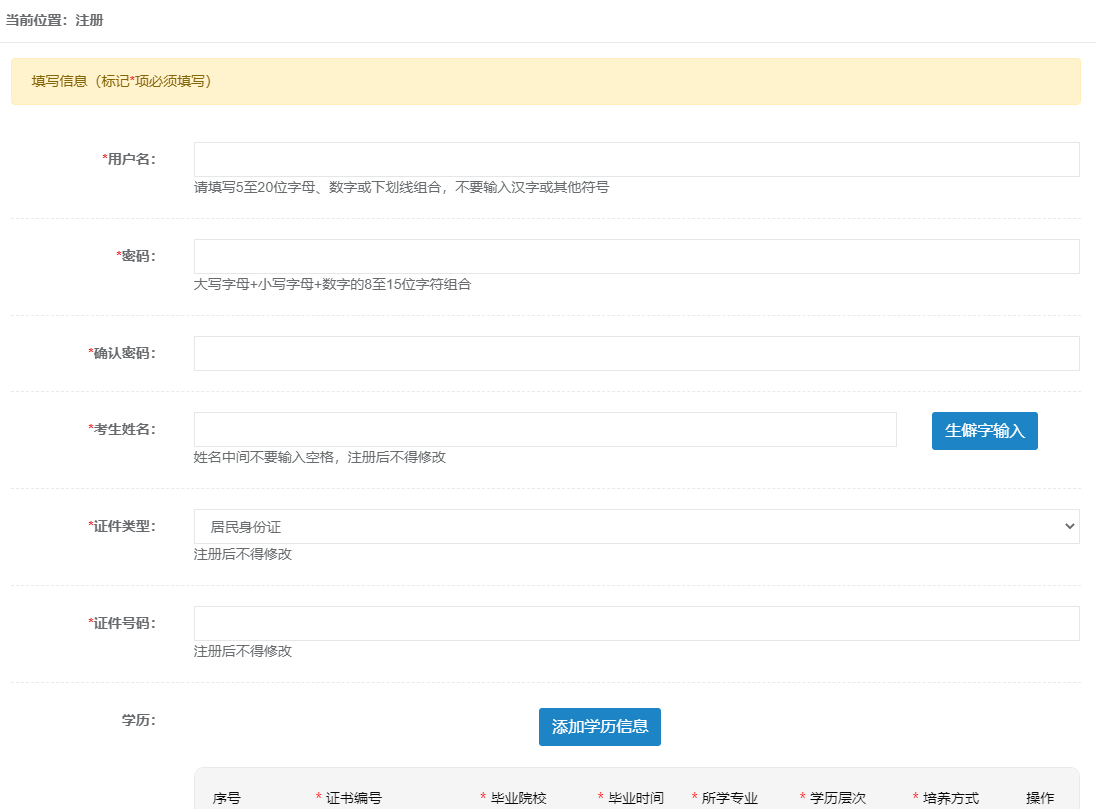Click the 培养方式 table header
The image size is (1096, 809).
(950, 798)
